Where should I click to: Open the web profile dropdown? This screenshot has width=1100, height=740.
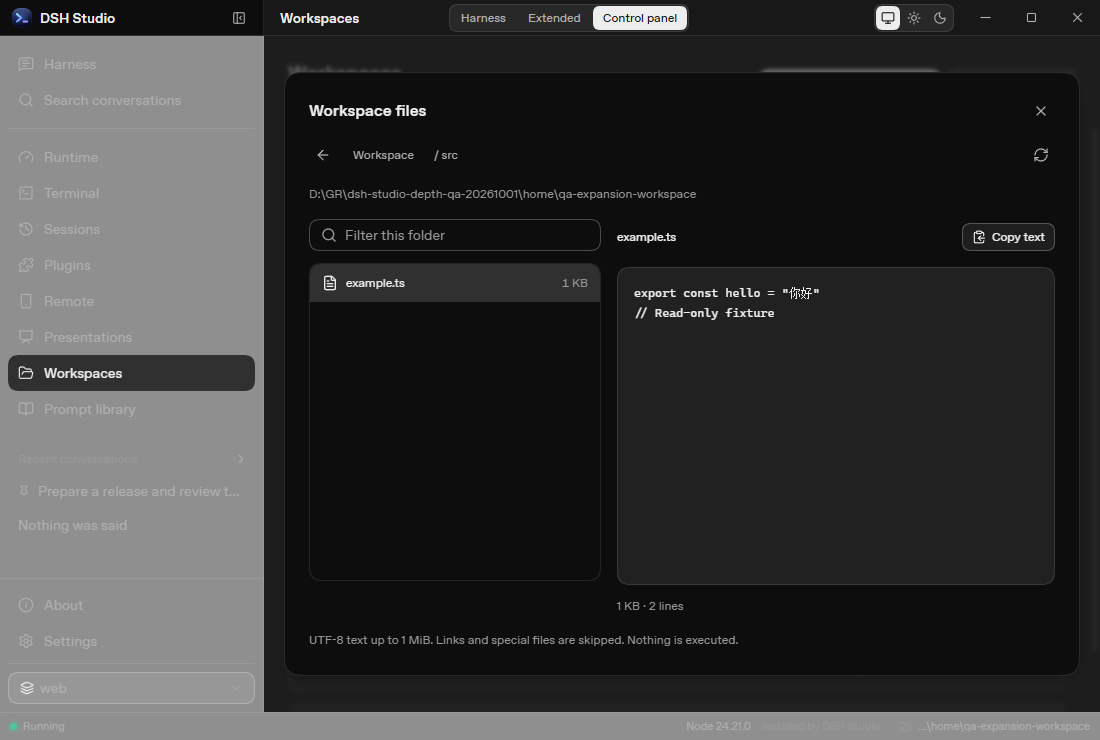(x=132, y=688)
